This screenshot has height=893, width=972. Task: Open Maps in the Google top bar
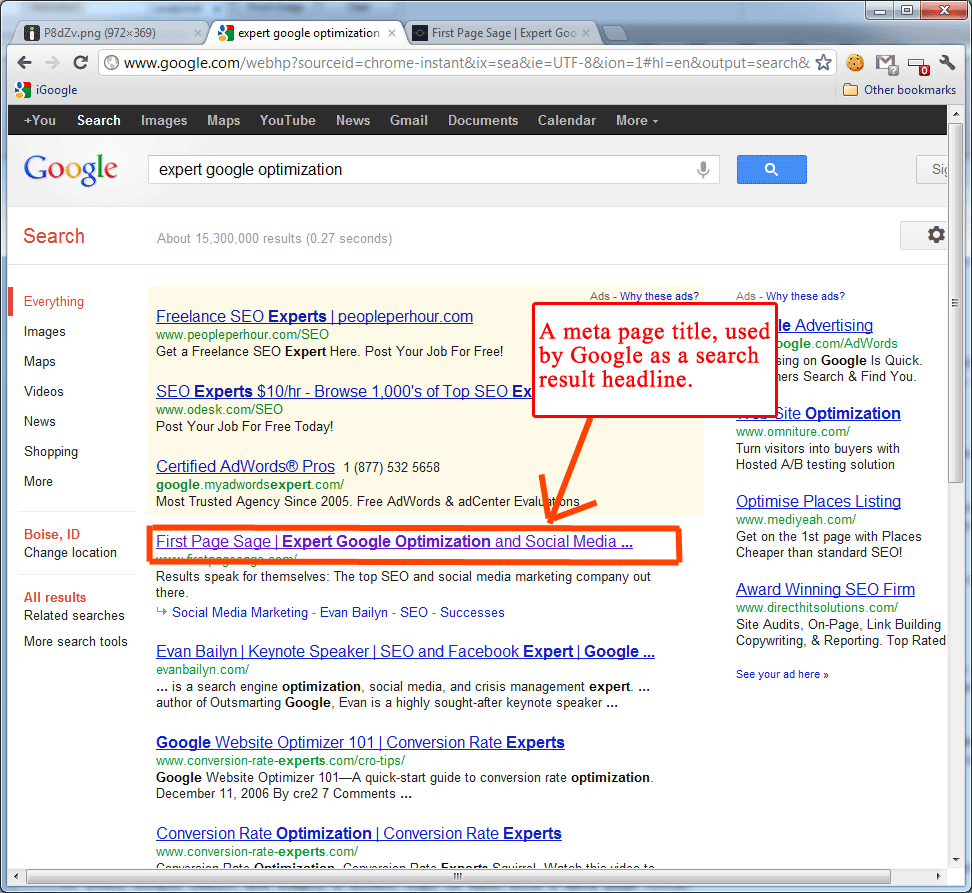tap(223, 120)
